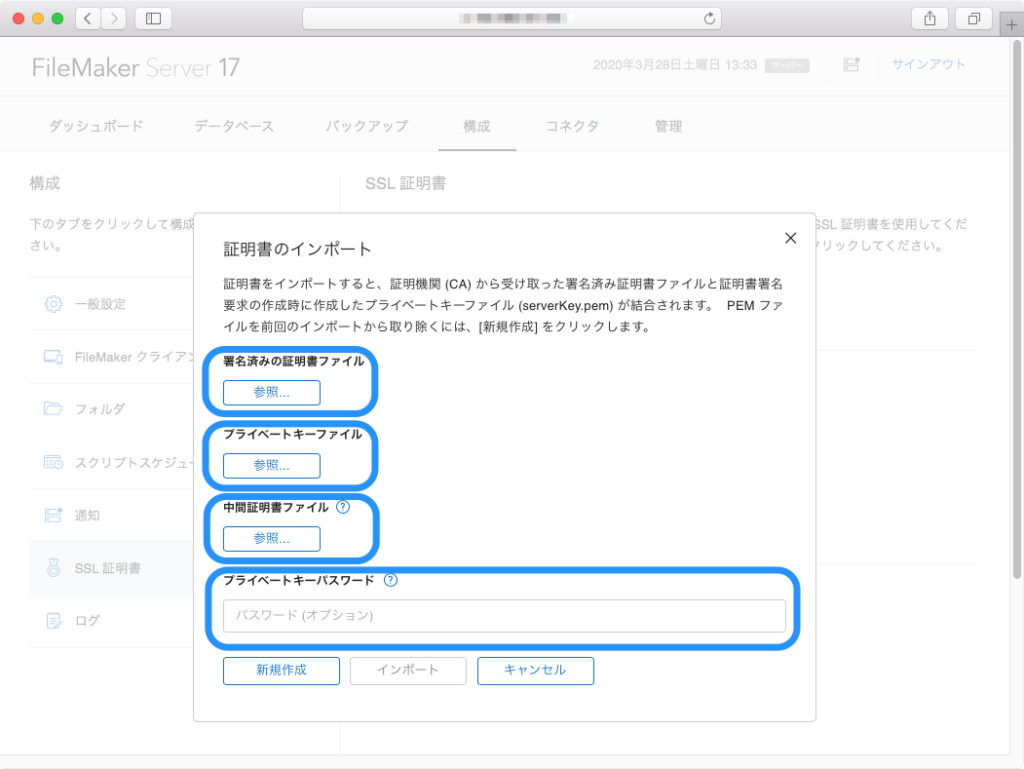Reload the page with the refresh icon
This screenshot has height=769, width=1024.
click(709, 18)
